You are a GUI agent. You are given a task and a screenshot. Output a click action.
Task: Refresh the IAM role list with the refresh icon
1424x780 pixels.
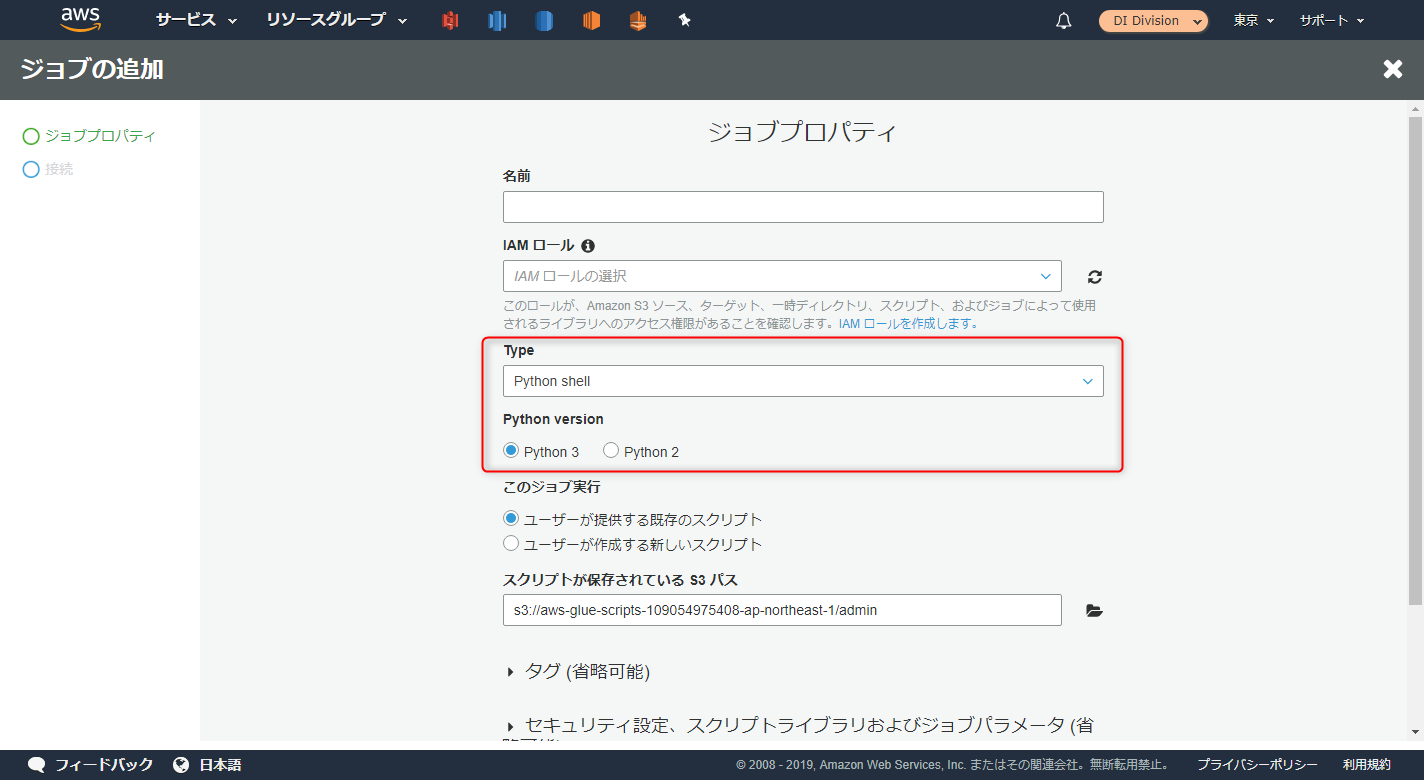pyautogui.click(x=1094, y=276)
